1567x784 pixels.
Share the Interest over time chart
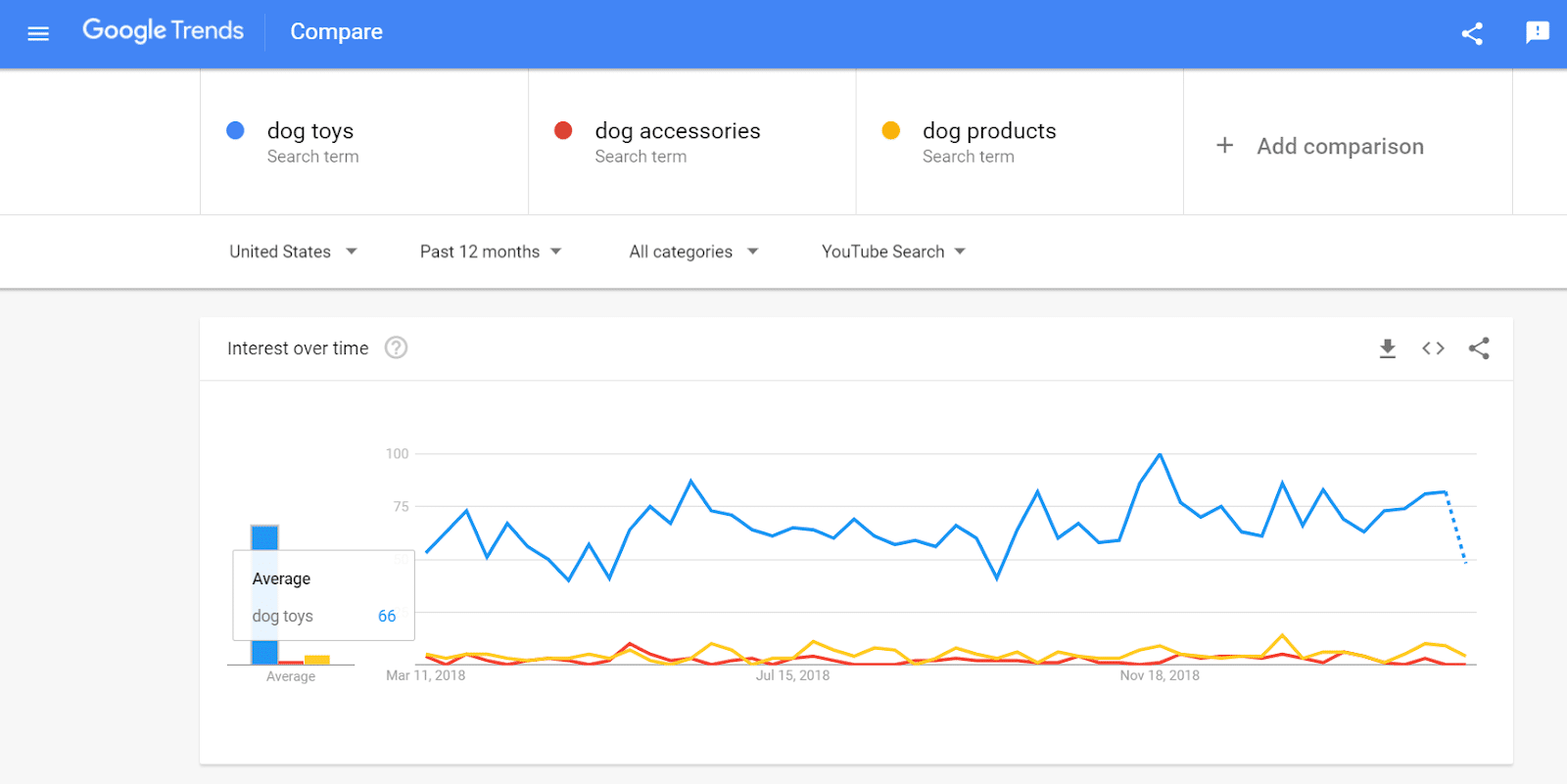pyautogui.click(x=1479, y=347)
